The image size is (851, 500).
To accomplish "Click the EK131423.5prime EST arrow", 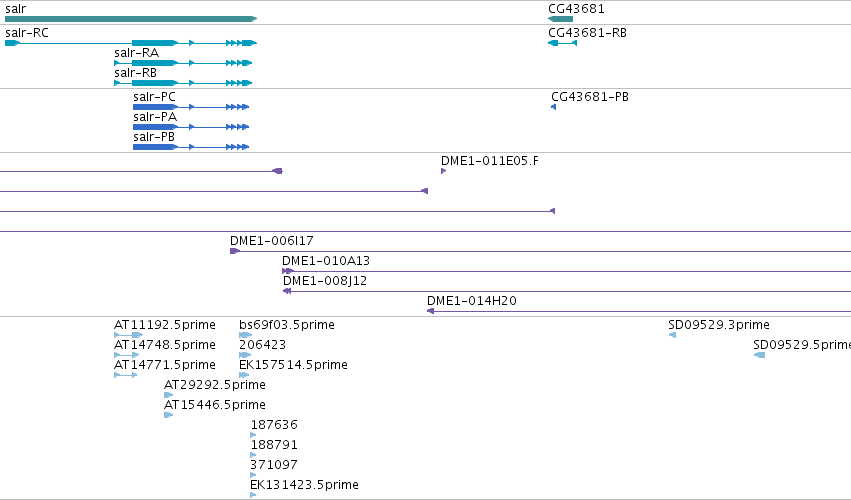I will click(253, 495).
